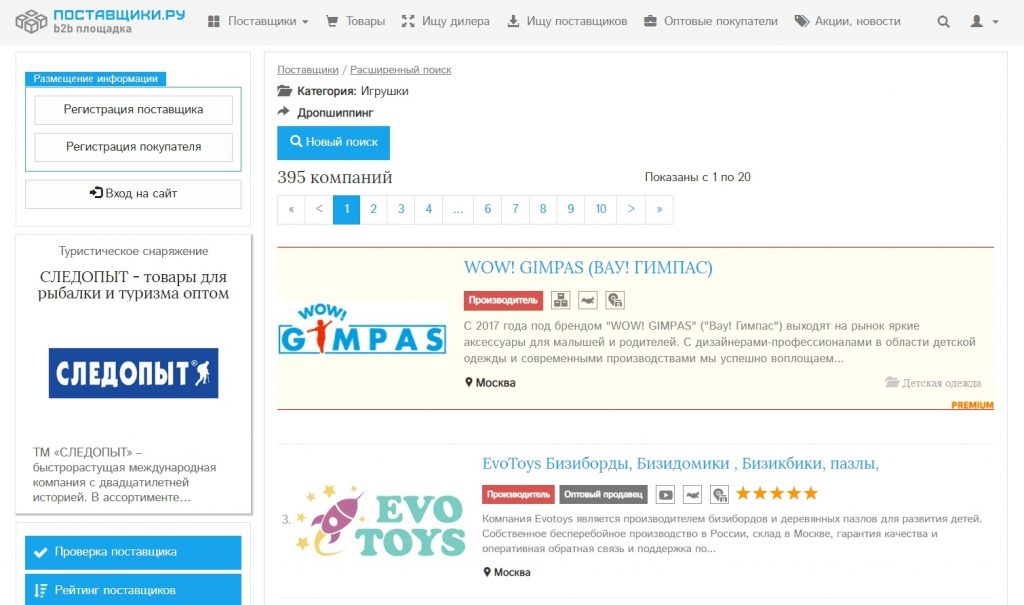Select pagination page 9
The width and height of the screenshot is (1024, 605).
(x=571, y=210)
